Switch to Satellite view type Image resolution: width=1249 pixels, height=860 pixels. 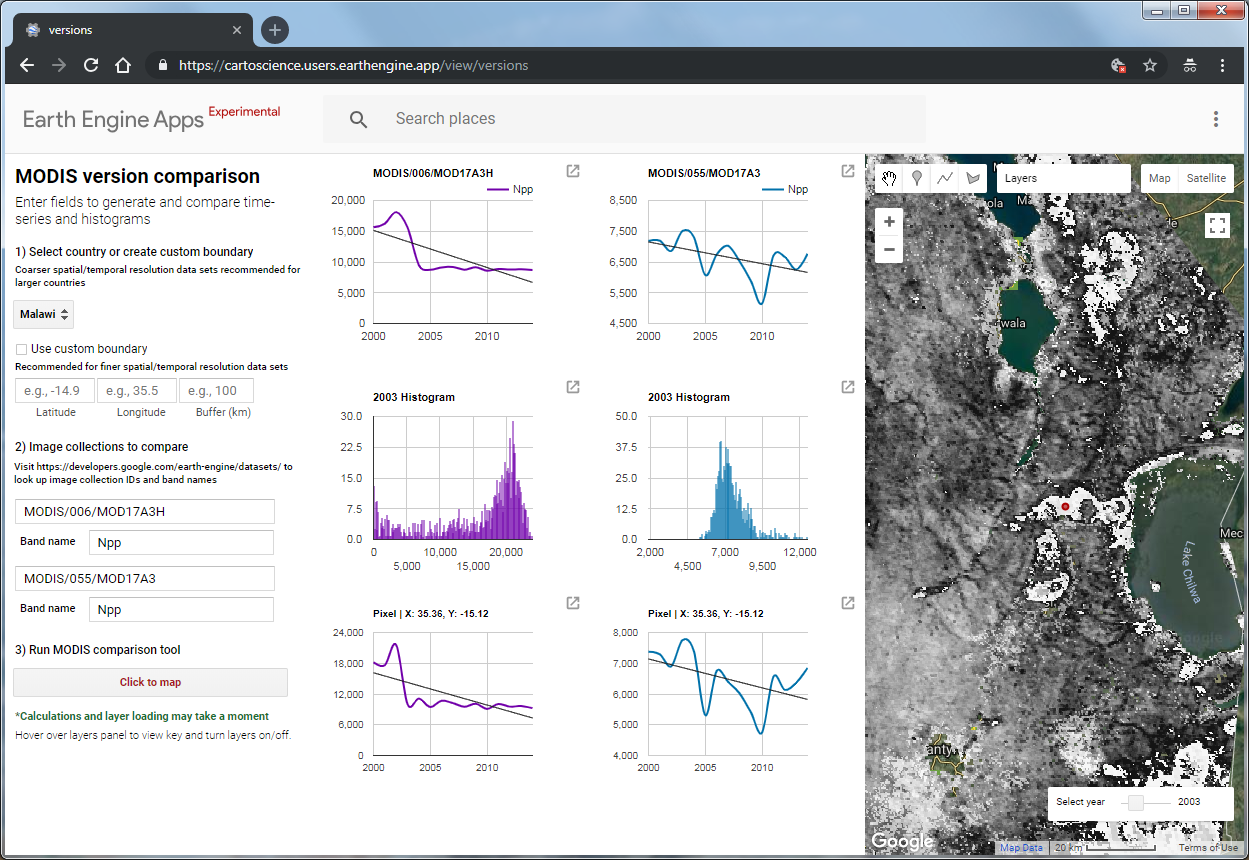point(1206,178)
